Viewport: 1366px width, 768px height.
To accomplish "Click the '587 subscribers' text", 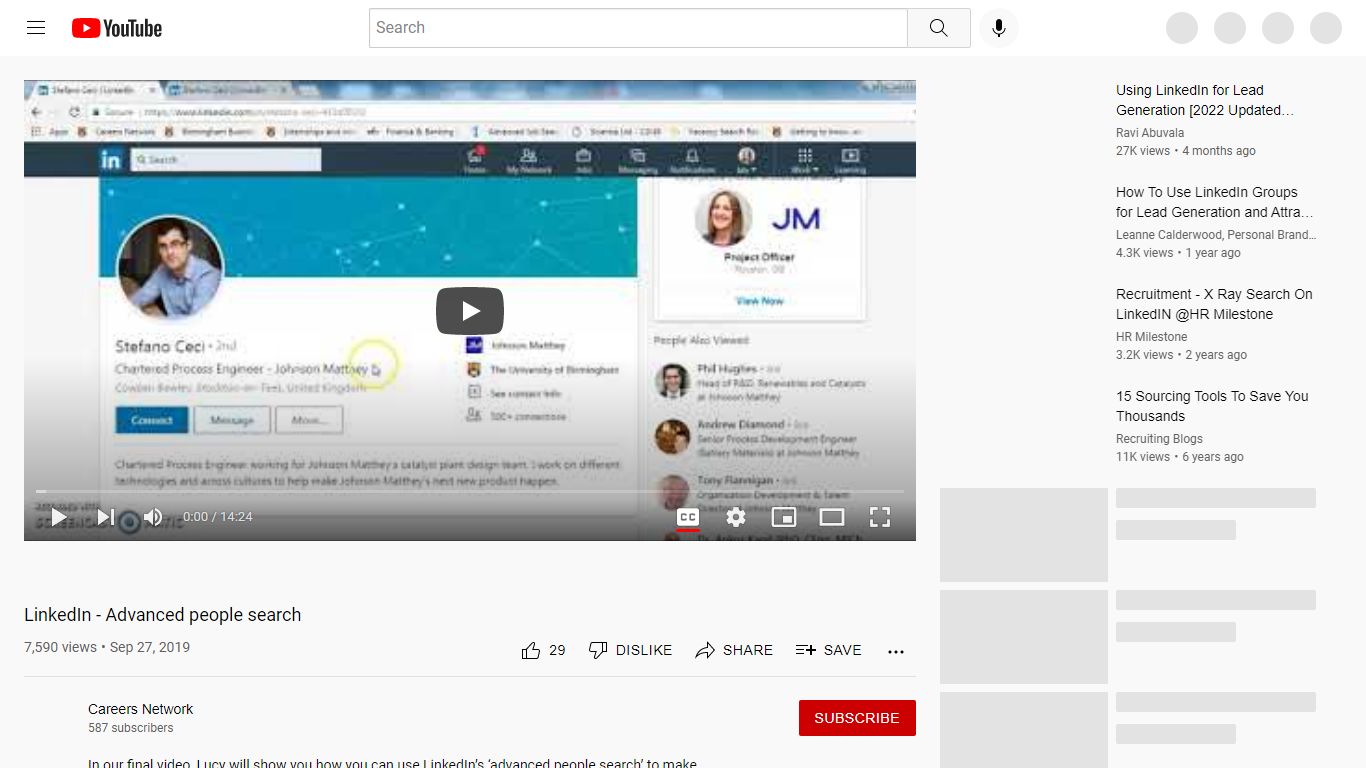I will (130, 728).
